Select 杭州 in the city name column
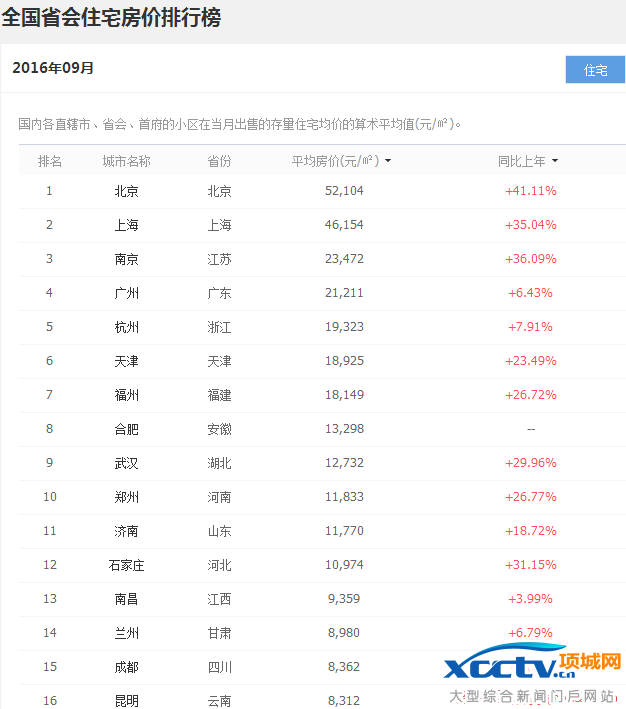 point(126,327)
